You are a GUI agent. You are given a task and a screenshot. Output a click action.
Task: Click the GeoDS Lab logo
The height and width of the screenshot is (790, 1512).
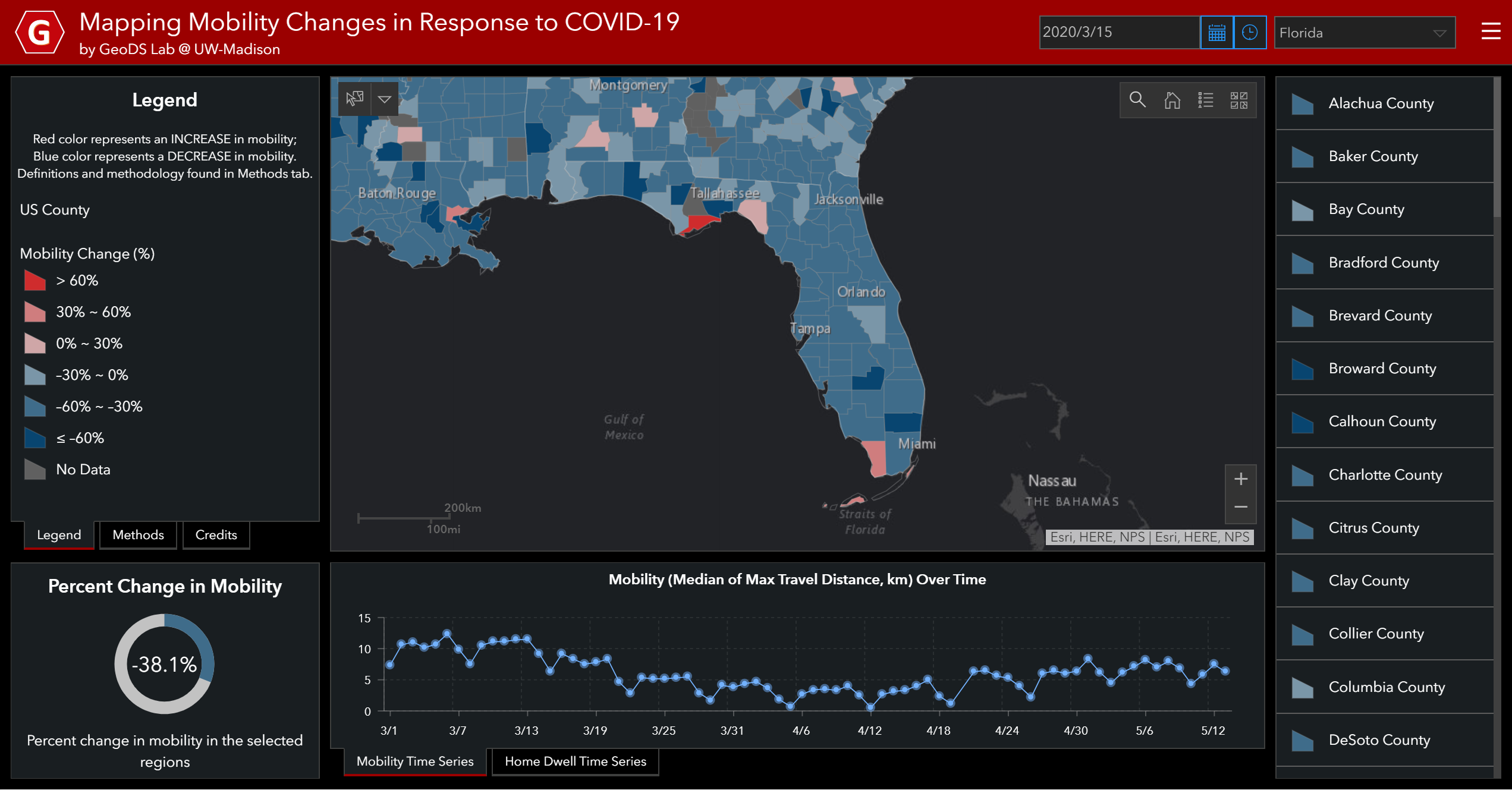(x=39, y=32)
